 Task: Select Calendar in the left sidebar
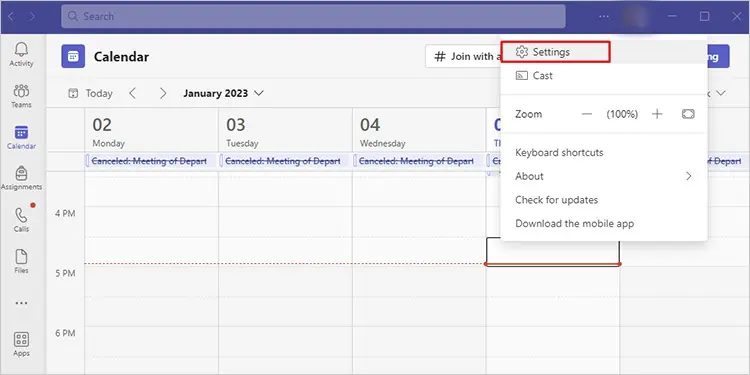click(22, 137)
